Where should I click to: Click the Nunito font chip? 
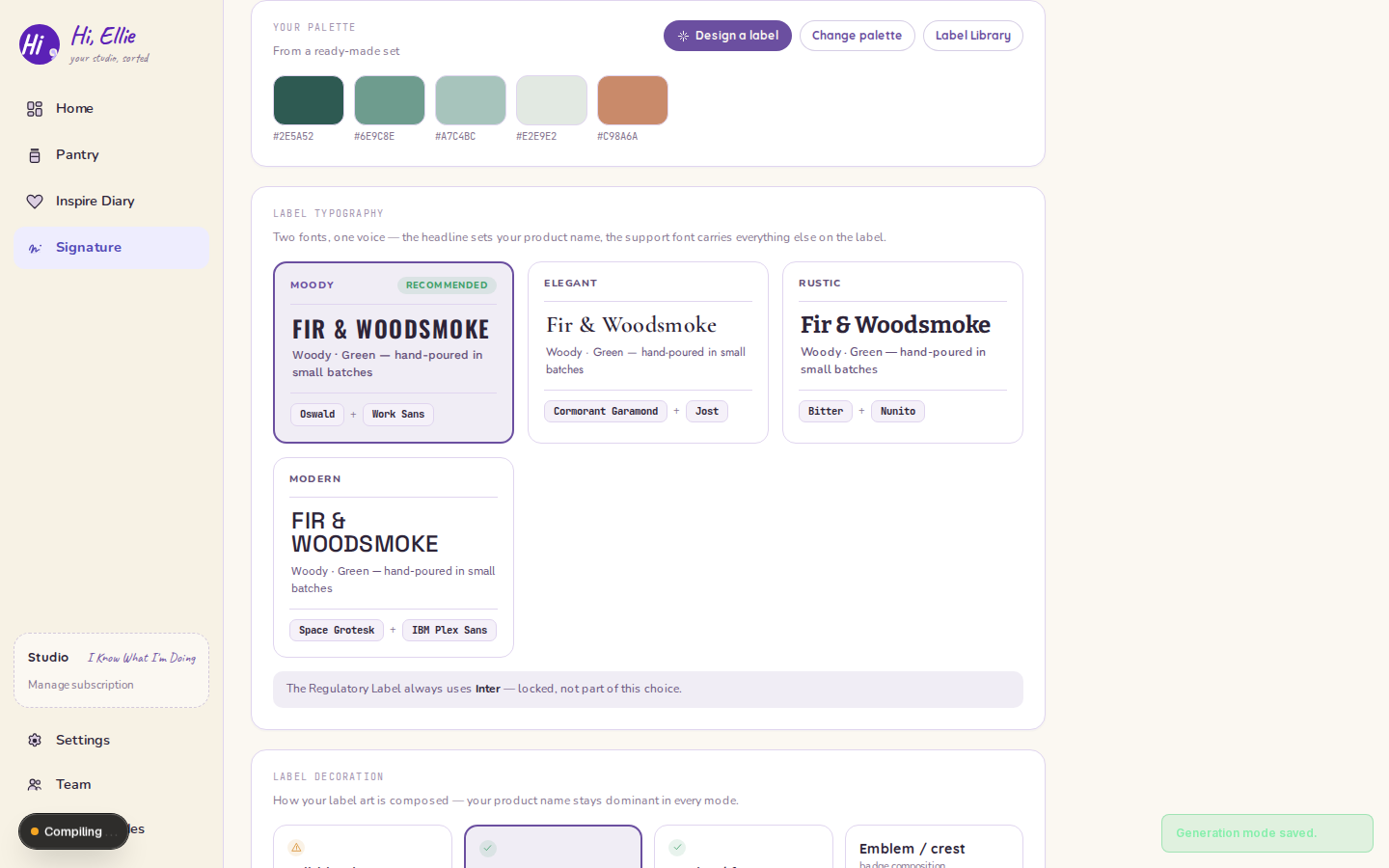[898, 412]
